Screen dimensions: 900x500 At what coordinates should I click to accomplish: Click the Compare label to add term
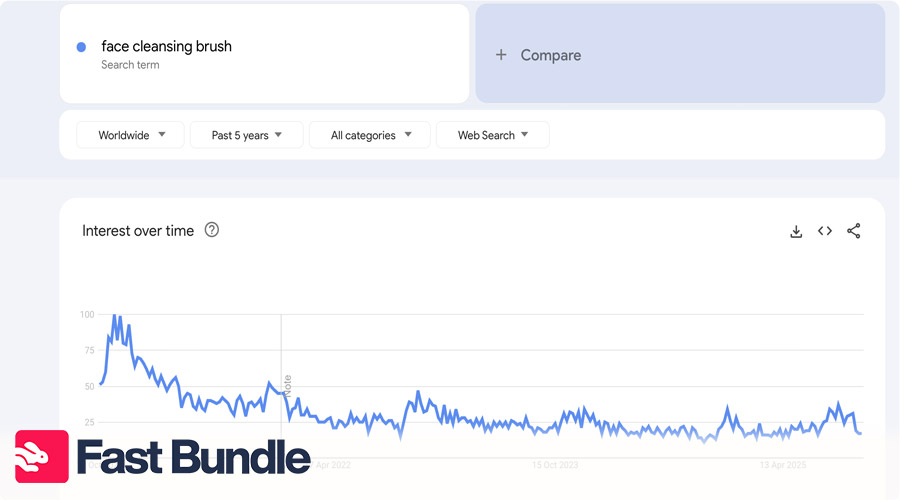[550, 55]
